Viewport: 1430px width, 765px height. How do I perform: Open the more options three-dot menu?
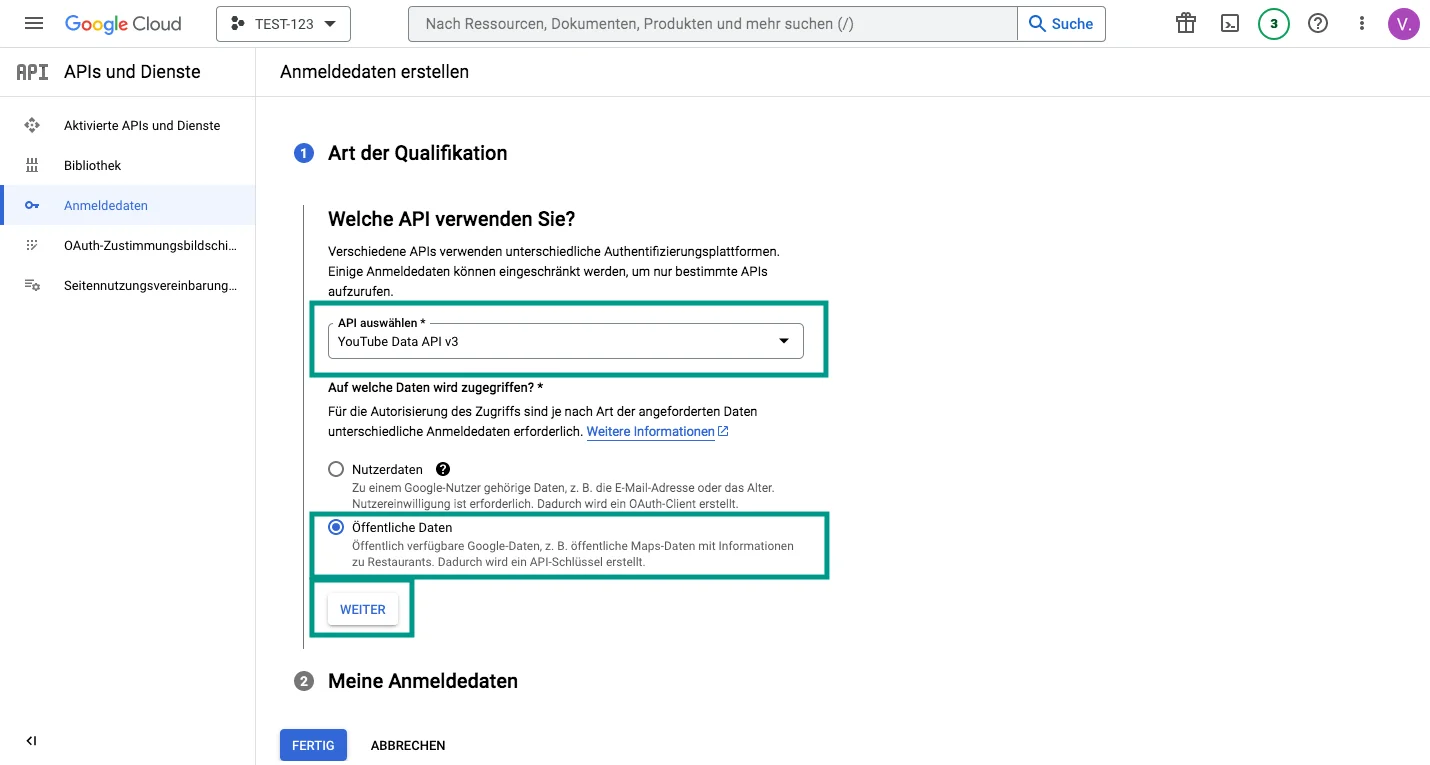(1361, 22)
